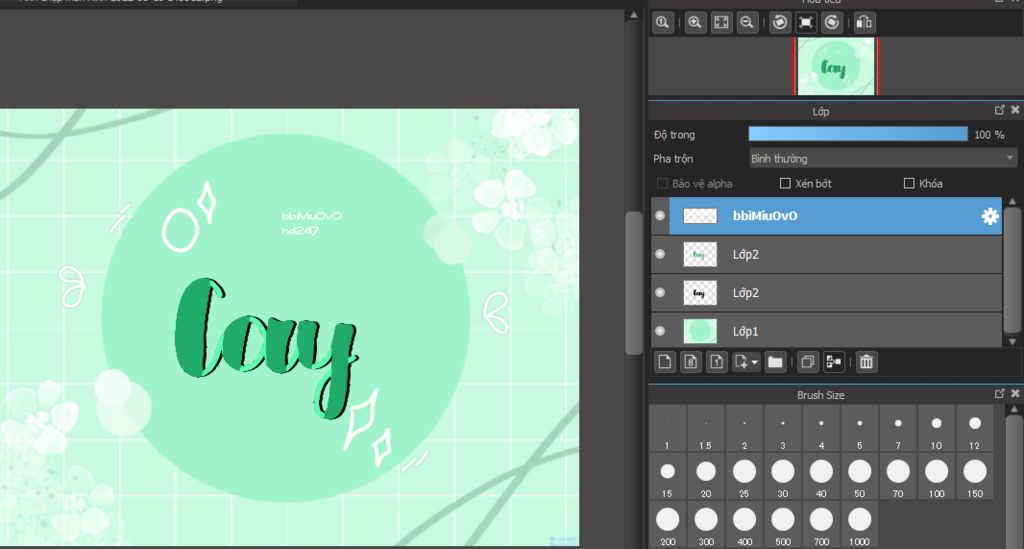1024x549 pixels.
Task: Select brush size 200
Action: coord(667,525)
